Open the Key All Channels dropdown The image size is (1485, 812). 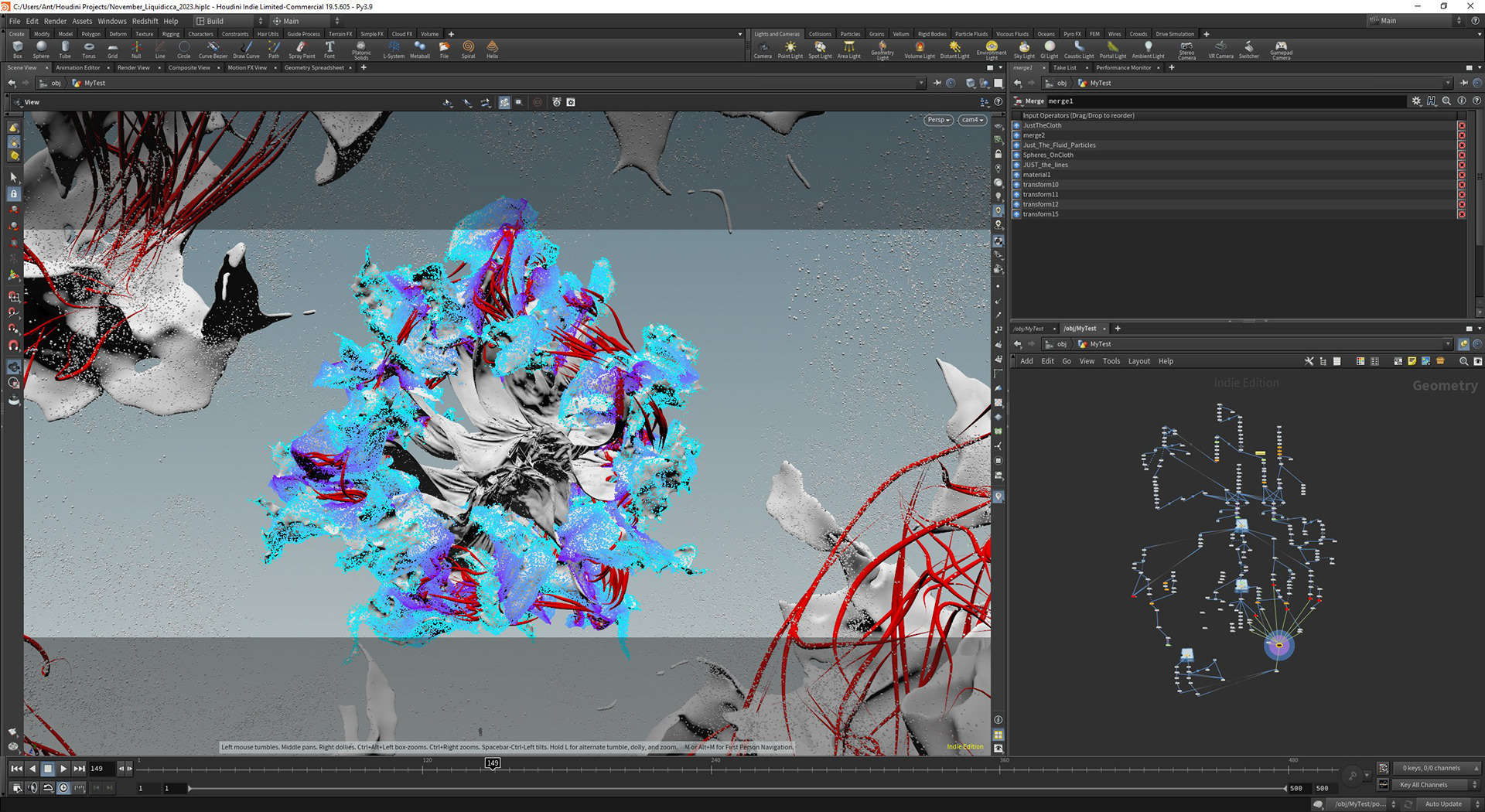pos(1438,785)
